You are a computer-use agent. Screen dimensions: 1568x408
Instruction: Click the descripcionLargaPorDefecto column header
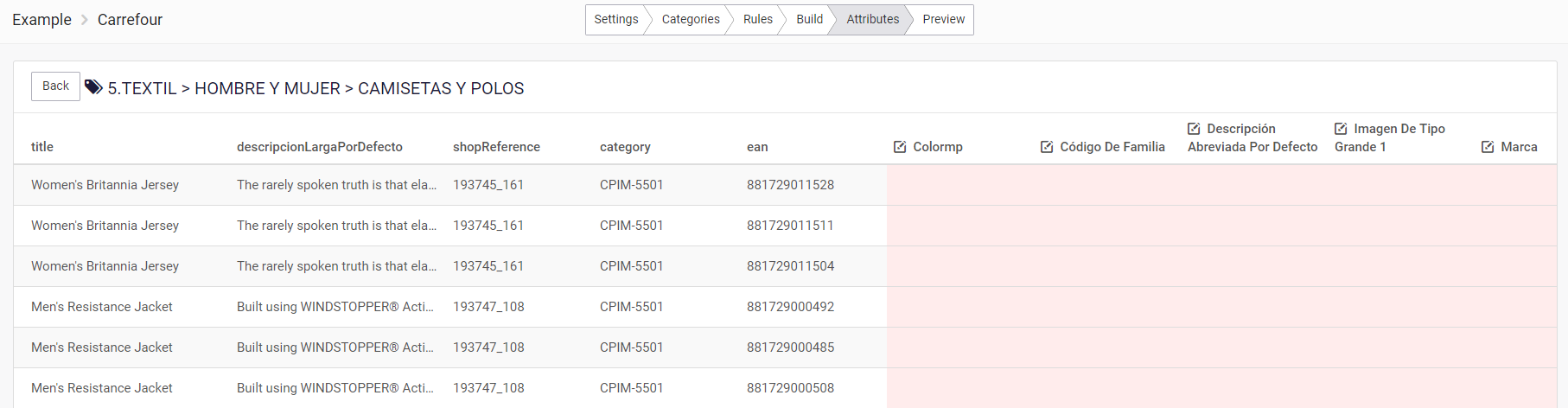320,147
